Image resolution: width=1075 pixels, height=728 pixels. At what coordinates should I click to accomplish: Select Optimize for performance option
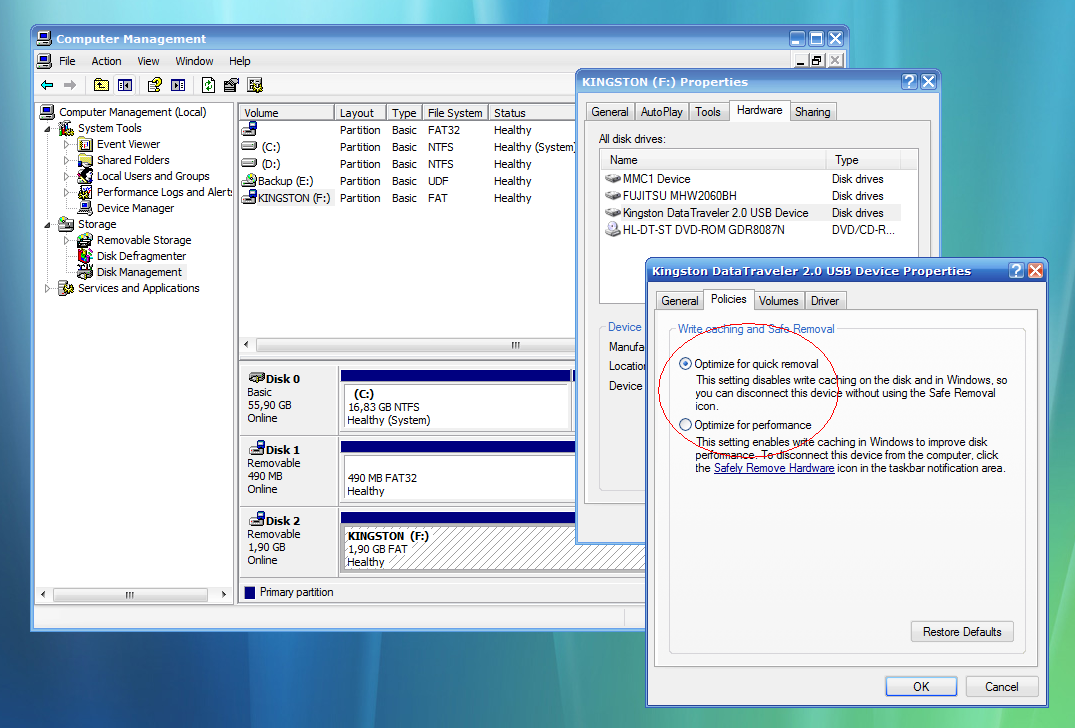(685, 425)
